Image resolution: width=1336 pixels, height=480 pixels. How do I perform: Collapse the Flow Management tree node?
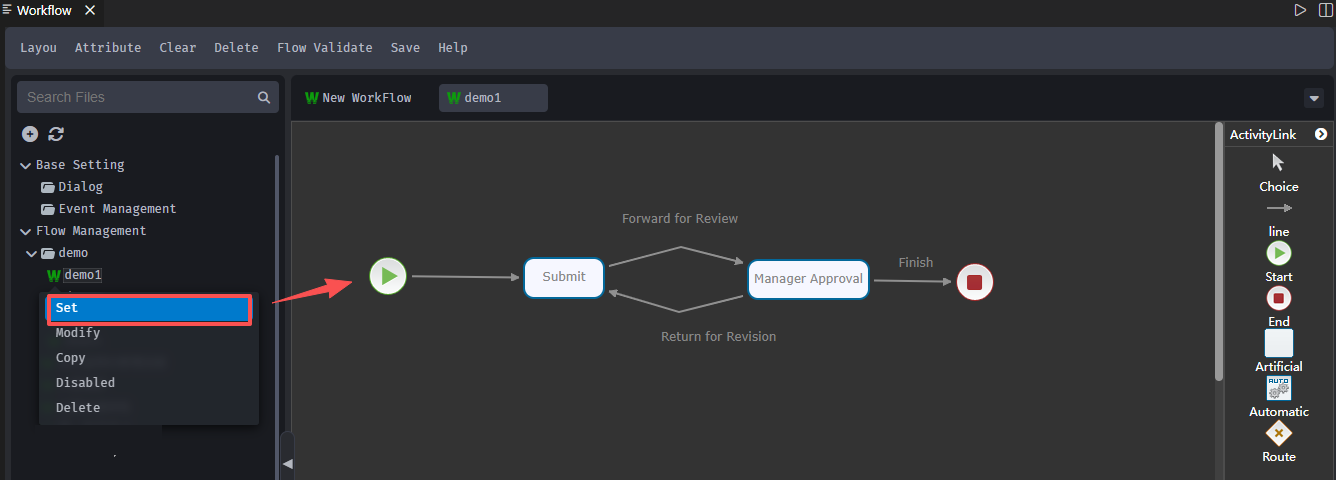point(25,231)
